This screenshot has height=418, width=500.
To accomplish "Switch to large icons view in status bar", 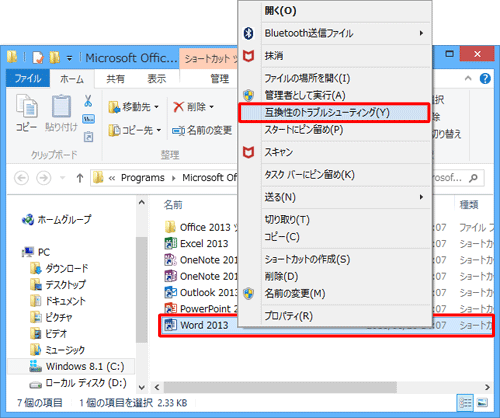I will coord(482,403).
